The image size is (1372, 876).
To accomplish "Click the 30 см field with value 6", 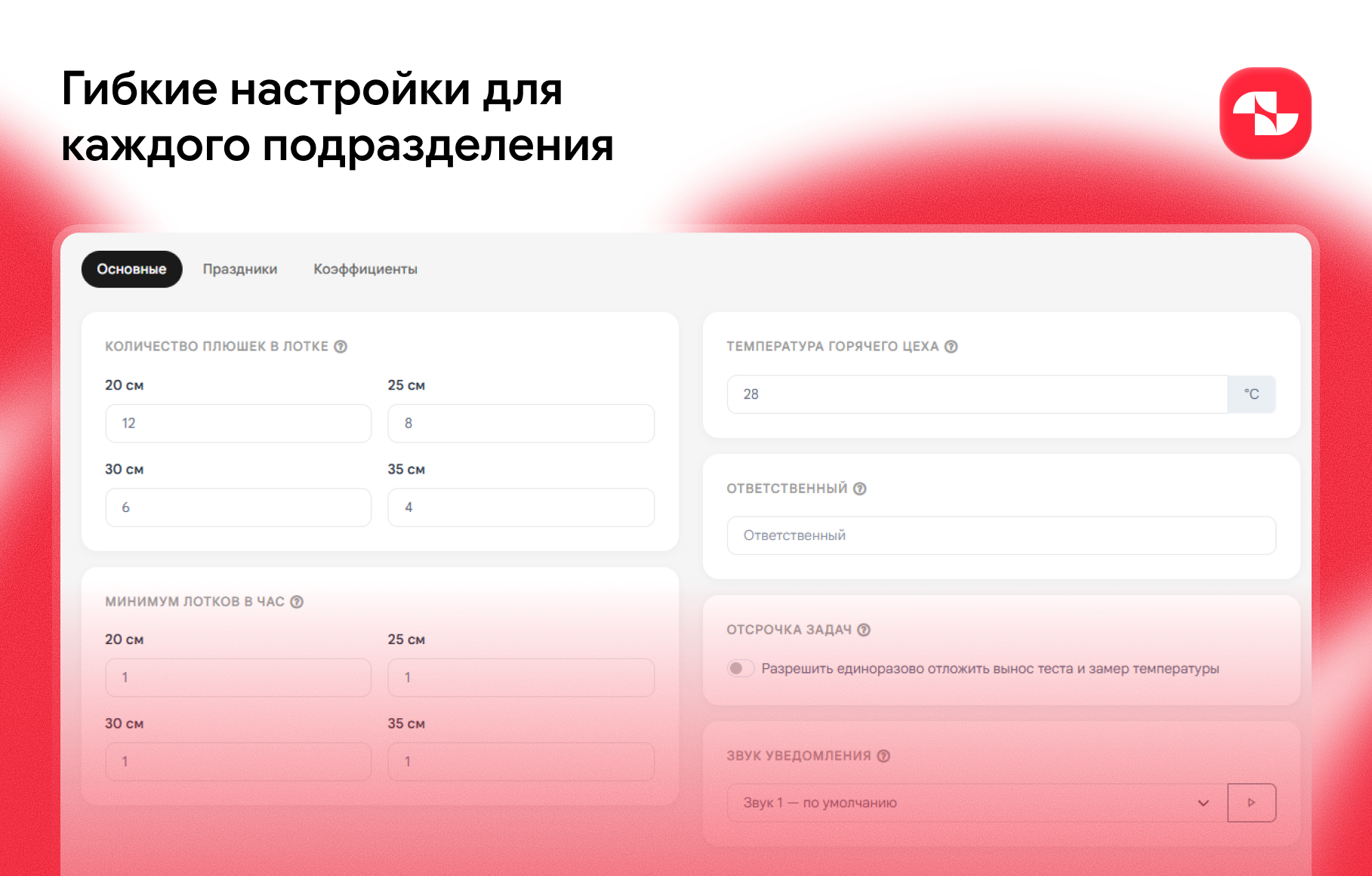I will coord(239,507).
